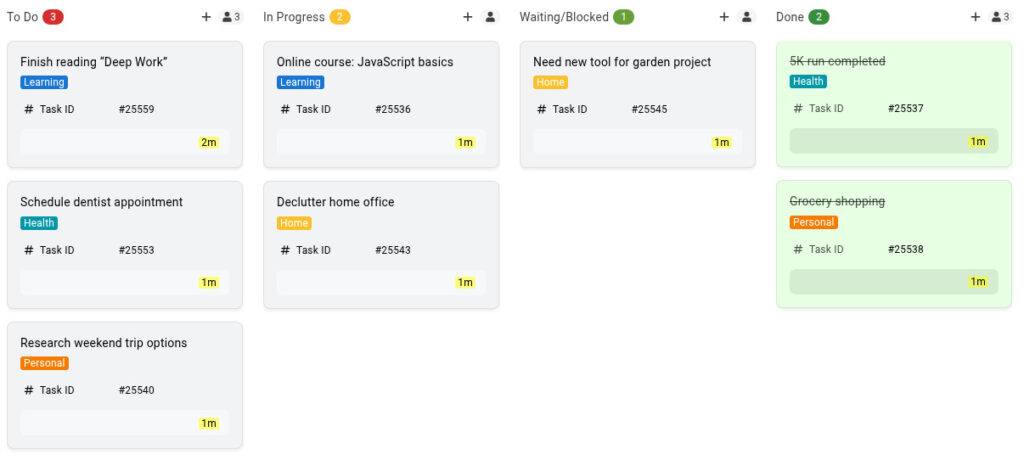Click Personal tag on Grocery shopping card
The width and height of the screenshot is (1024, 460).
[814, 222]
